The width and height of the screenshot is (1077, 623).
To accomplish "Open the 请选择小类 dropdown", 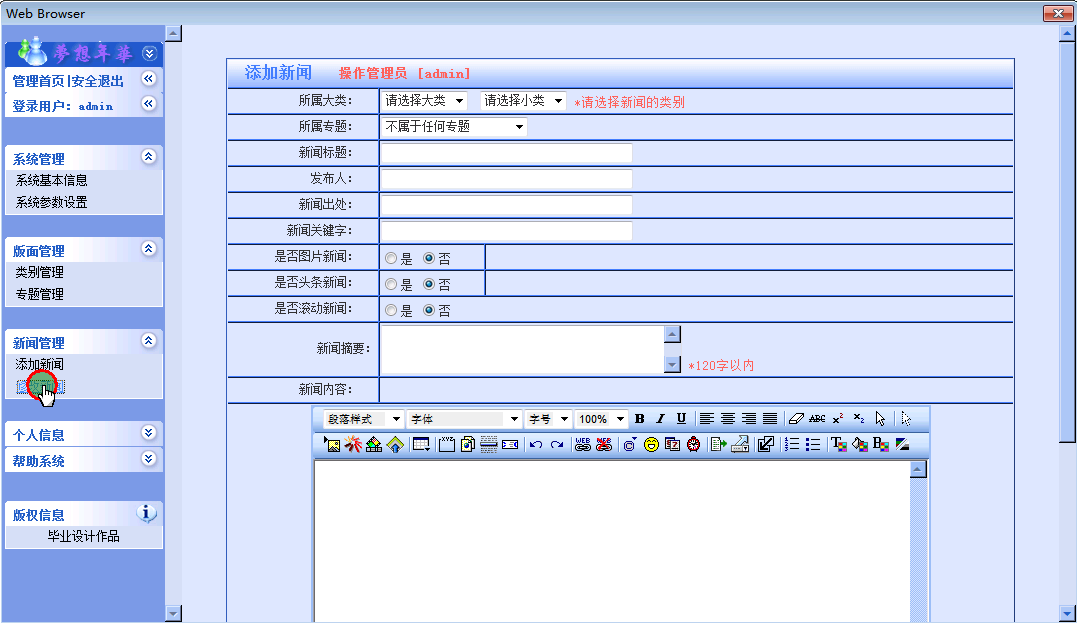I will (x=523, y=101).
